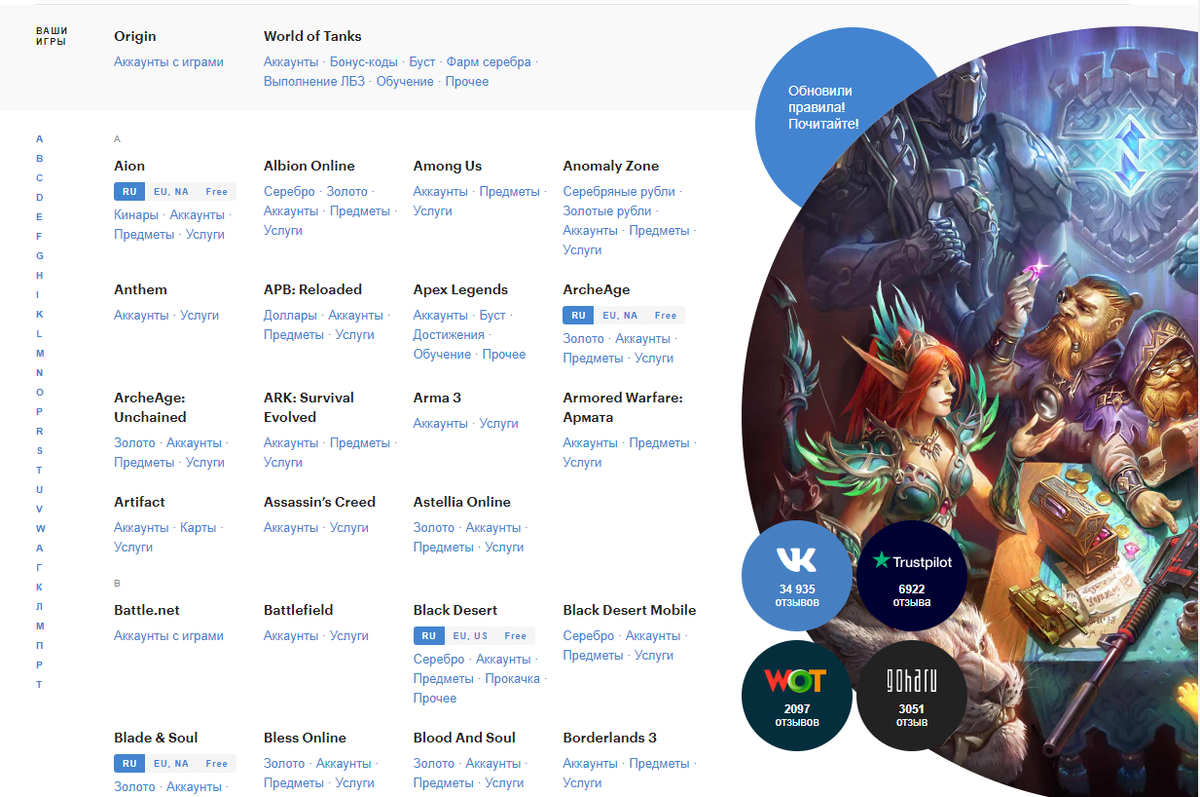Select Free server toggle under Aion

point(217,191)
